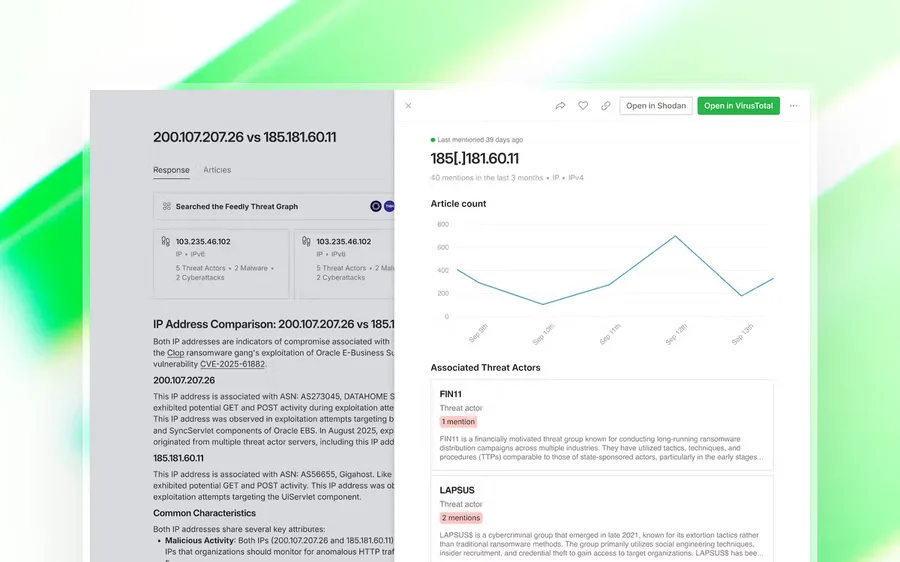Screen dimensions: 900x562
Task: Click the 'Article count' heading
Action: [458, 203]
